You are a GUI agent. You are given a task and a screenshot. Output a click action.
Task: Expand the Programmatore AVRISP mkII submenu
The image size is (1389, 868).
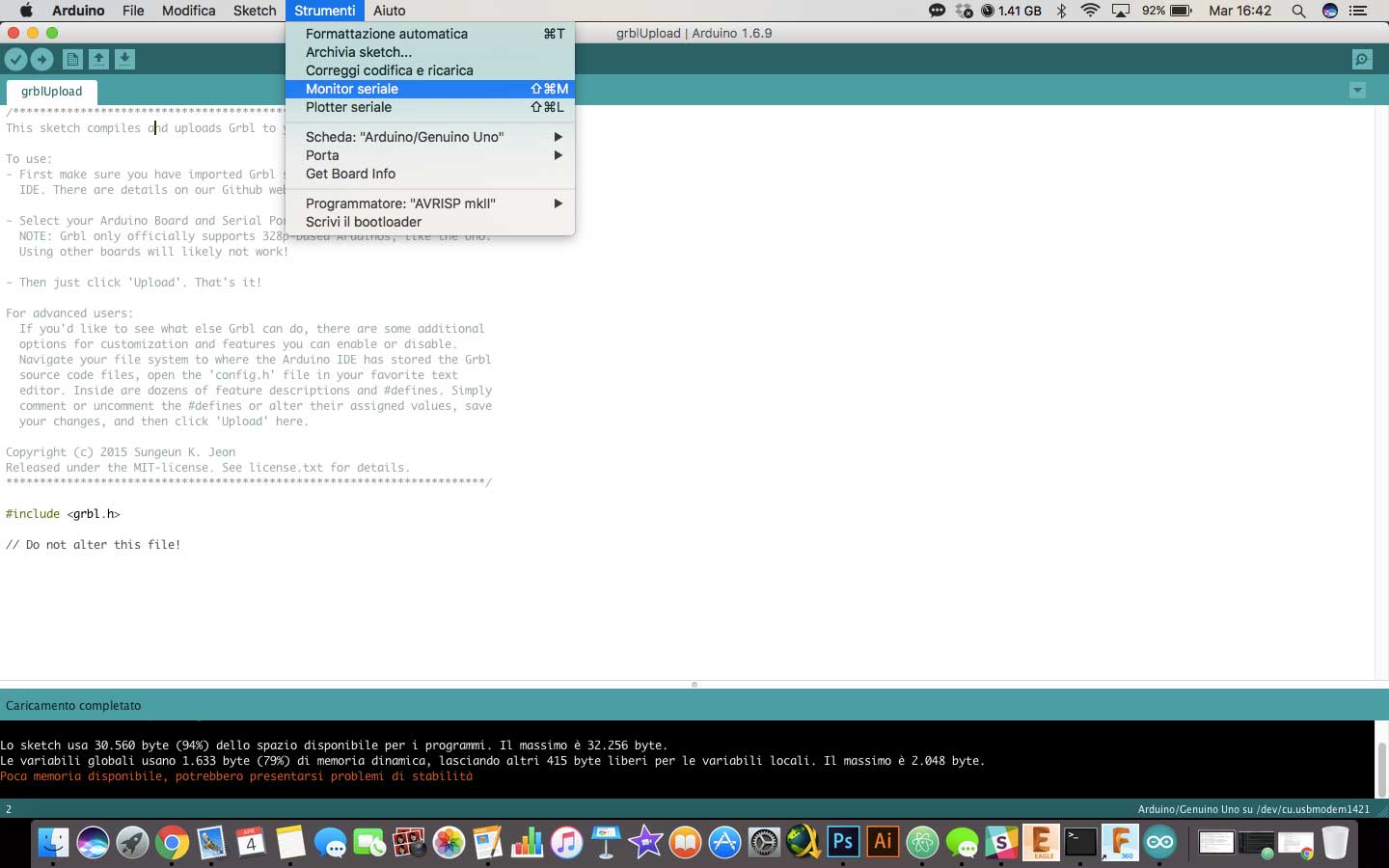[430, 203]
